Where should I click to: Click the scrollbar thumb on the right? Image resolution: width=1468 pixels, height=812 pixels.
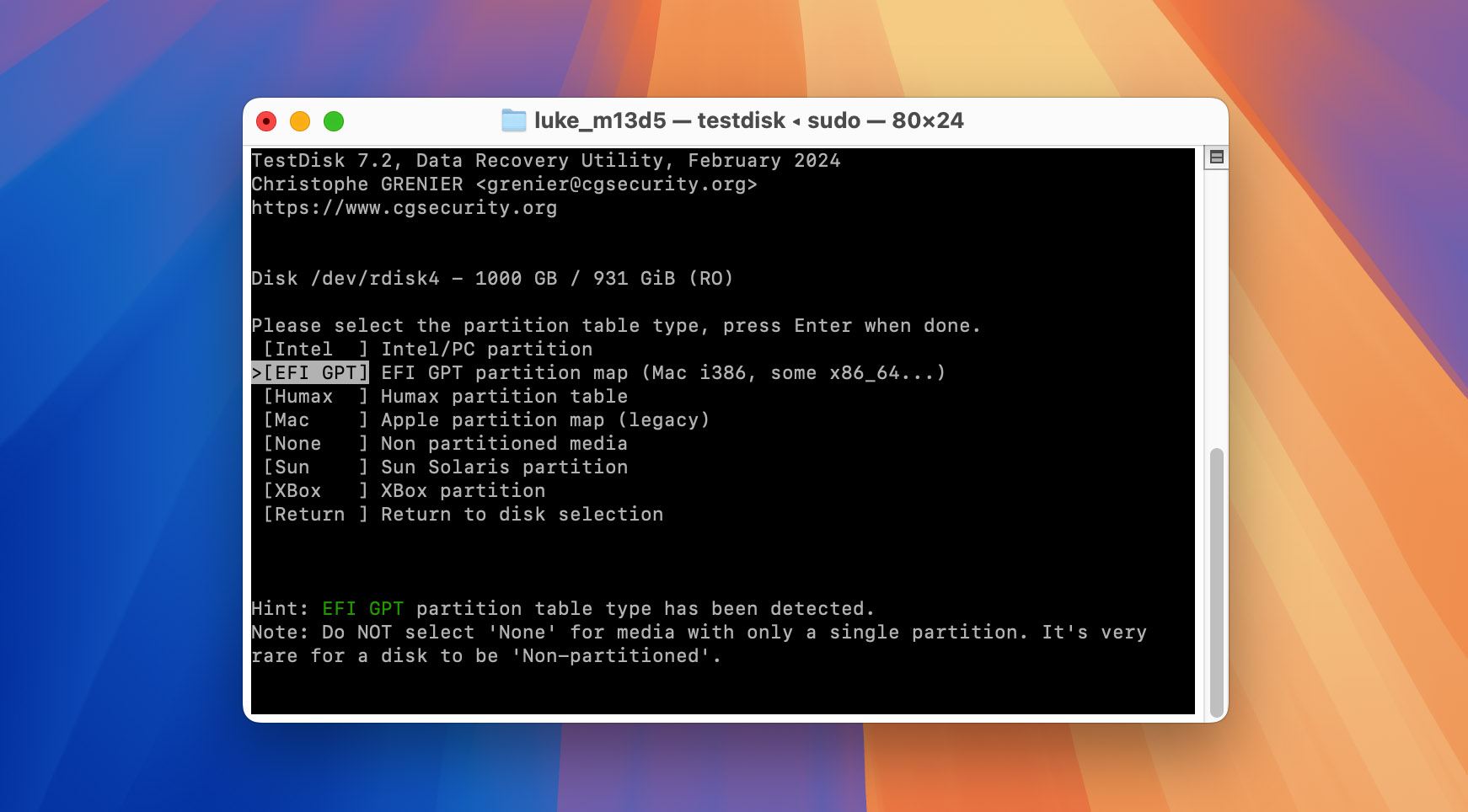(1214, 581)
